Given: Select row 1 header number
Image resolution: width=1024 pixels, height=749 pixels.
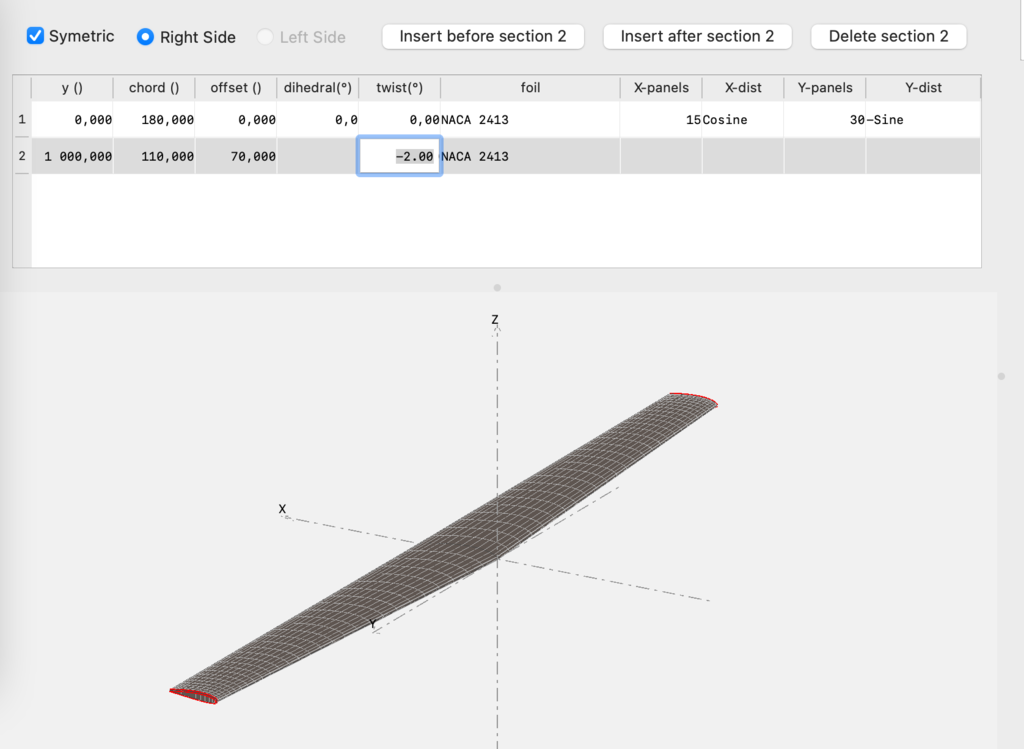Looking at the screenshot, I should tap(22, 120).
